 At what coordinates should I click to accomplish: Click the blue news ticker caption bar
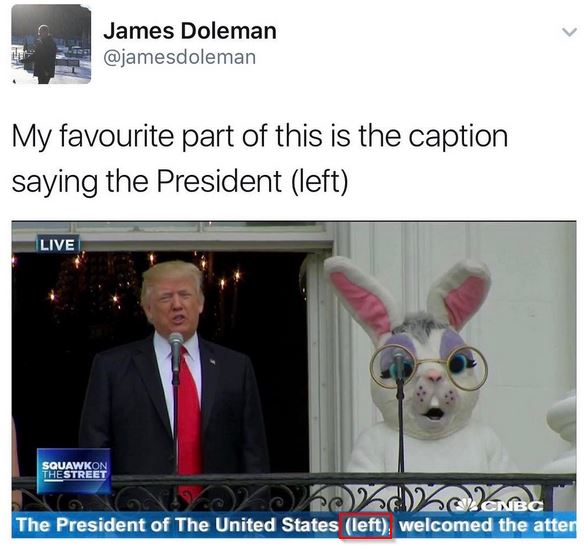pos(294,525)
